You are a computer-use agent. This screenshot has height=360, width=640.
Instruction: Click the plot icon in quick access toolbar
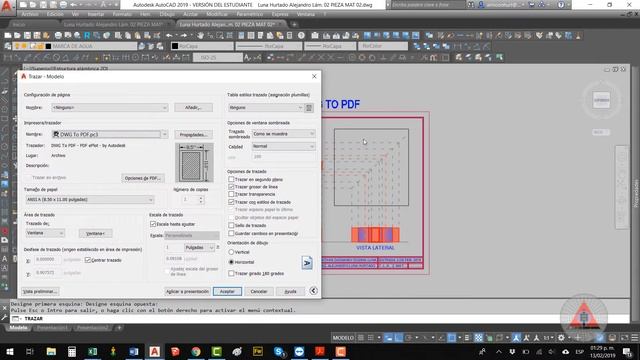pos(63,5)
